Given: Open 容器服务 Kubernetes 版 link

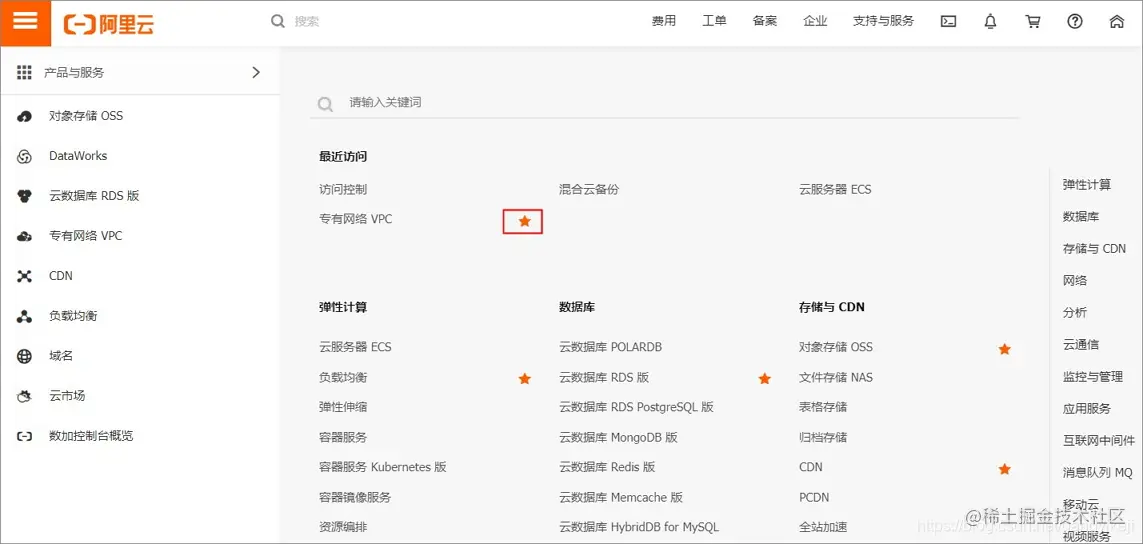Looking at the screenshot, I should pyautogui.click(x=383, y=467).
